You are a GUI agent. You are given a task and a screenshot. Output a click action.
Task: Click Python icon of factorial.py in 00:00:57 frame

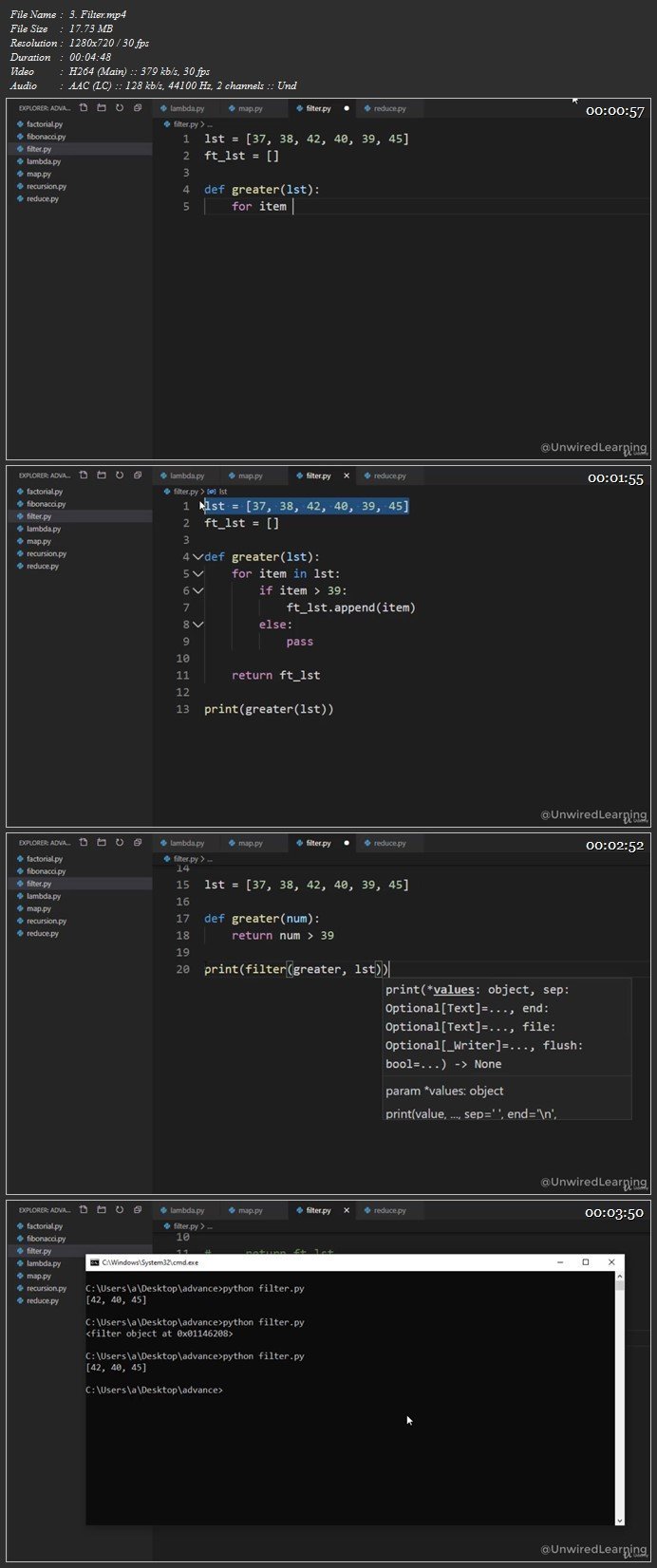[21, 124]
